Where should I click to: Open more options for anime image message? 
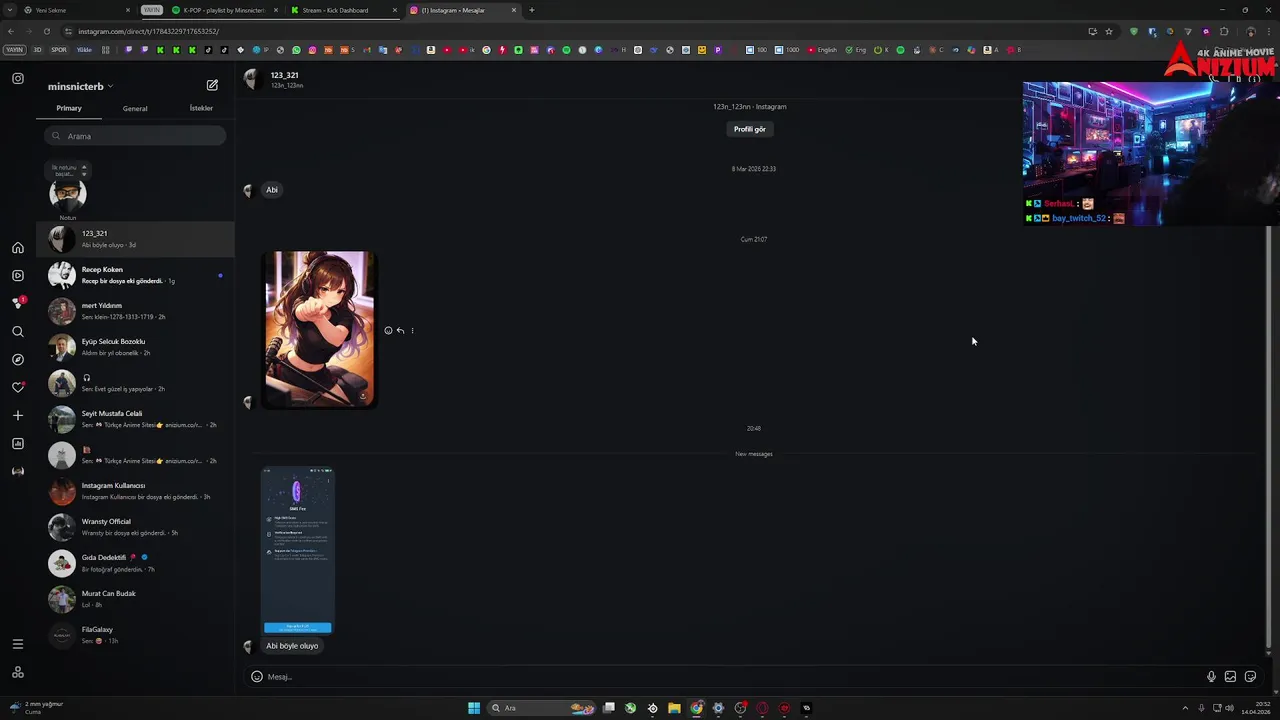[412, 331]
